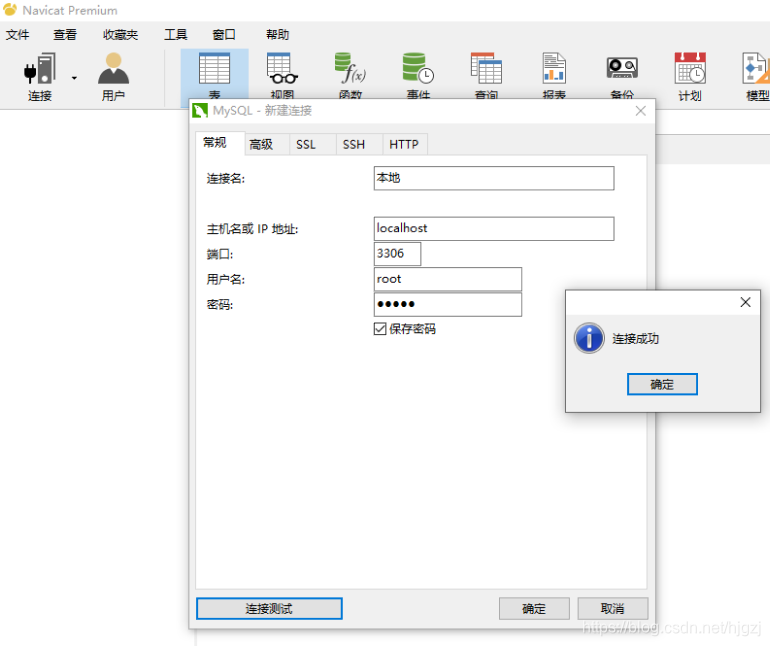Screen dimensions: 770x646
Task: Click the 密码 label
Action: pos(220,305)
